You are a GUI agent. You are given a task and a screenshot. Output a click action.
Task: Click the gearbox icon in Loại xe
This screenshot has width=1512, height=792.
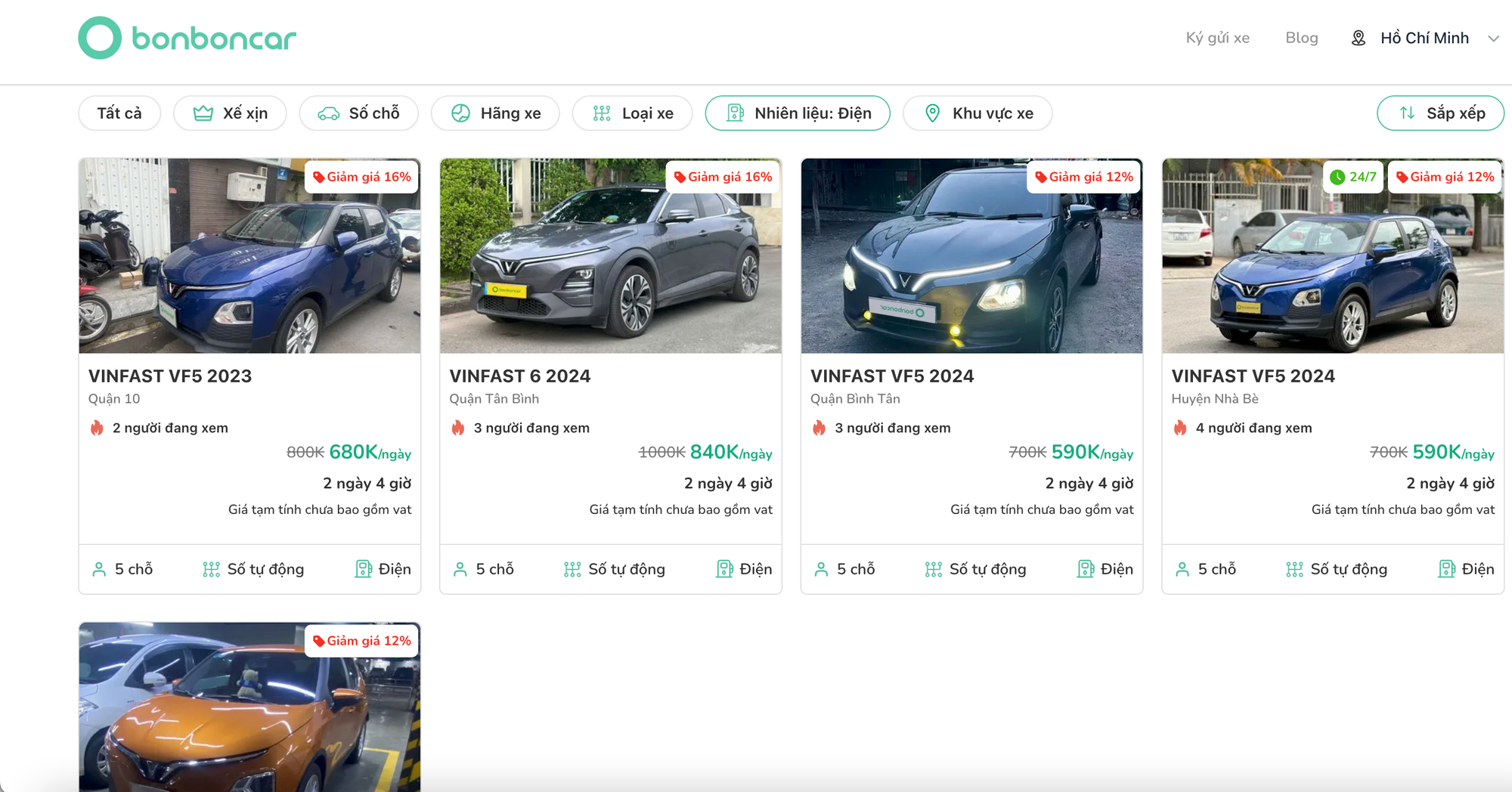click(602, 113)
